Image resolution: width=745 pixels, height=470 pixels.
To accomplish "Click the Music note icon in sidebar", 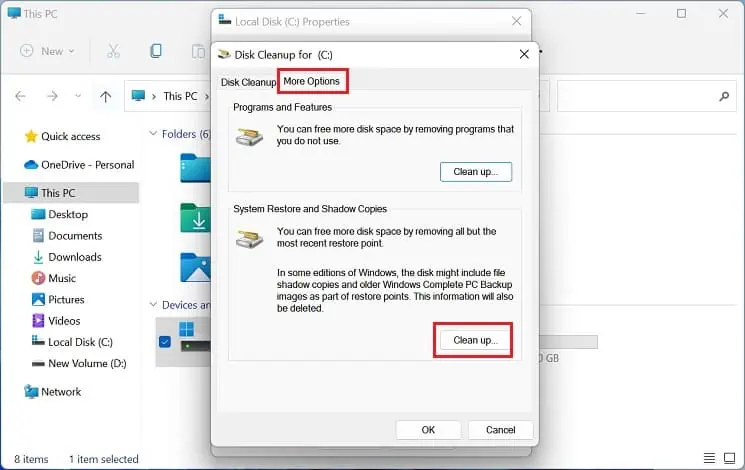I will point(38,278).
